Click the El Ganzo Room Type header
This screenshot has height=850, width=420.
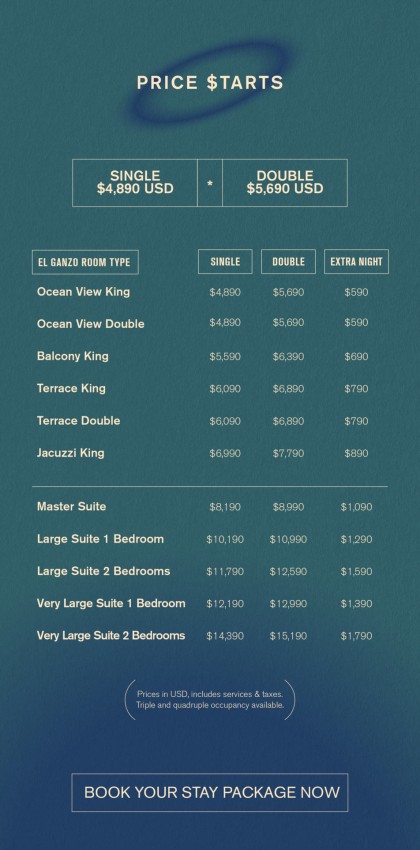coord(85,262)
